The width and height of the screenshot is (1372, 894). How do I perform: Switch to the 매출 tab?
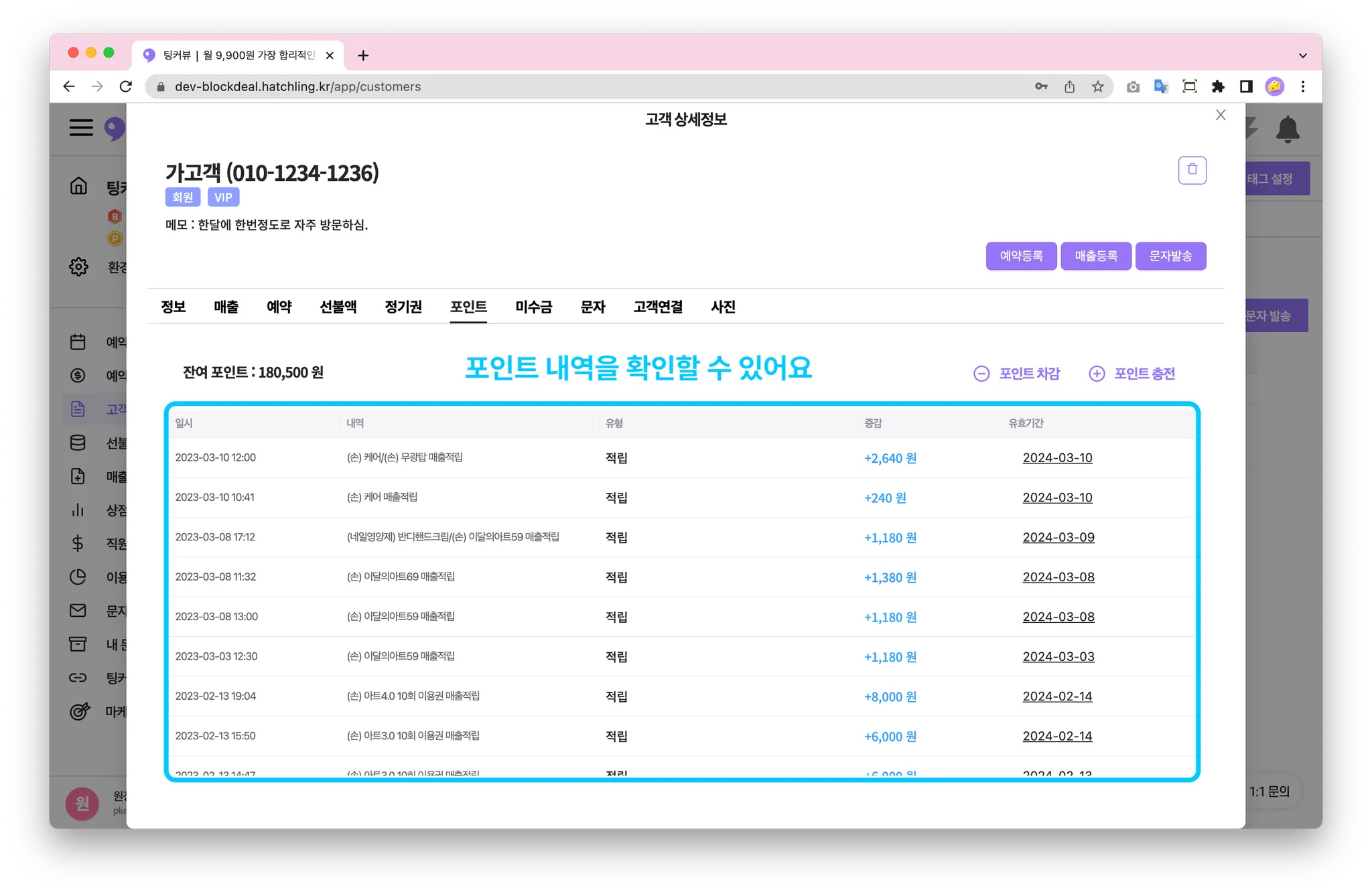[x=226, y=307]
